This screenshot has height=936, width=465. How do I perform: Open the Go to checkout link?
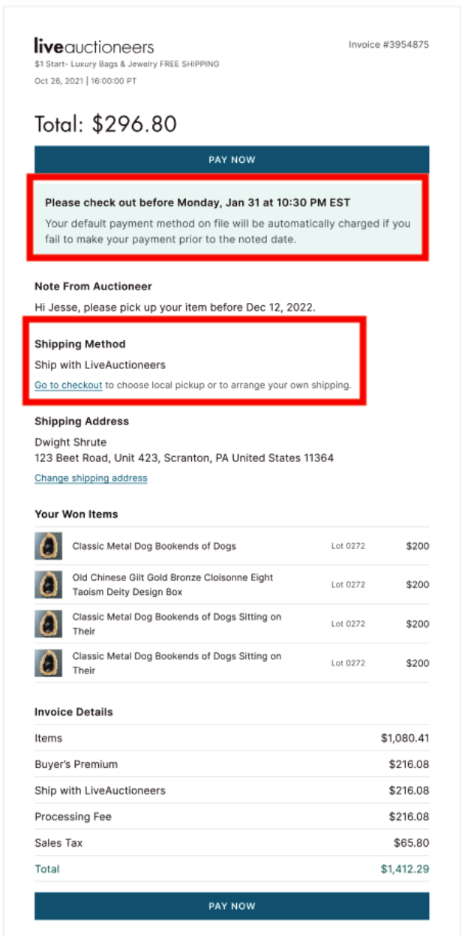68,385
